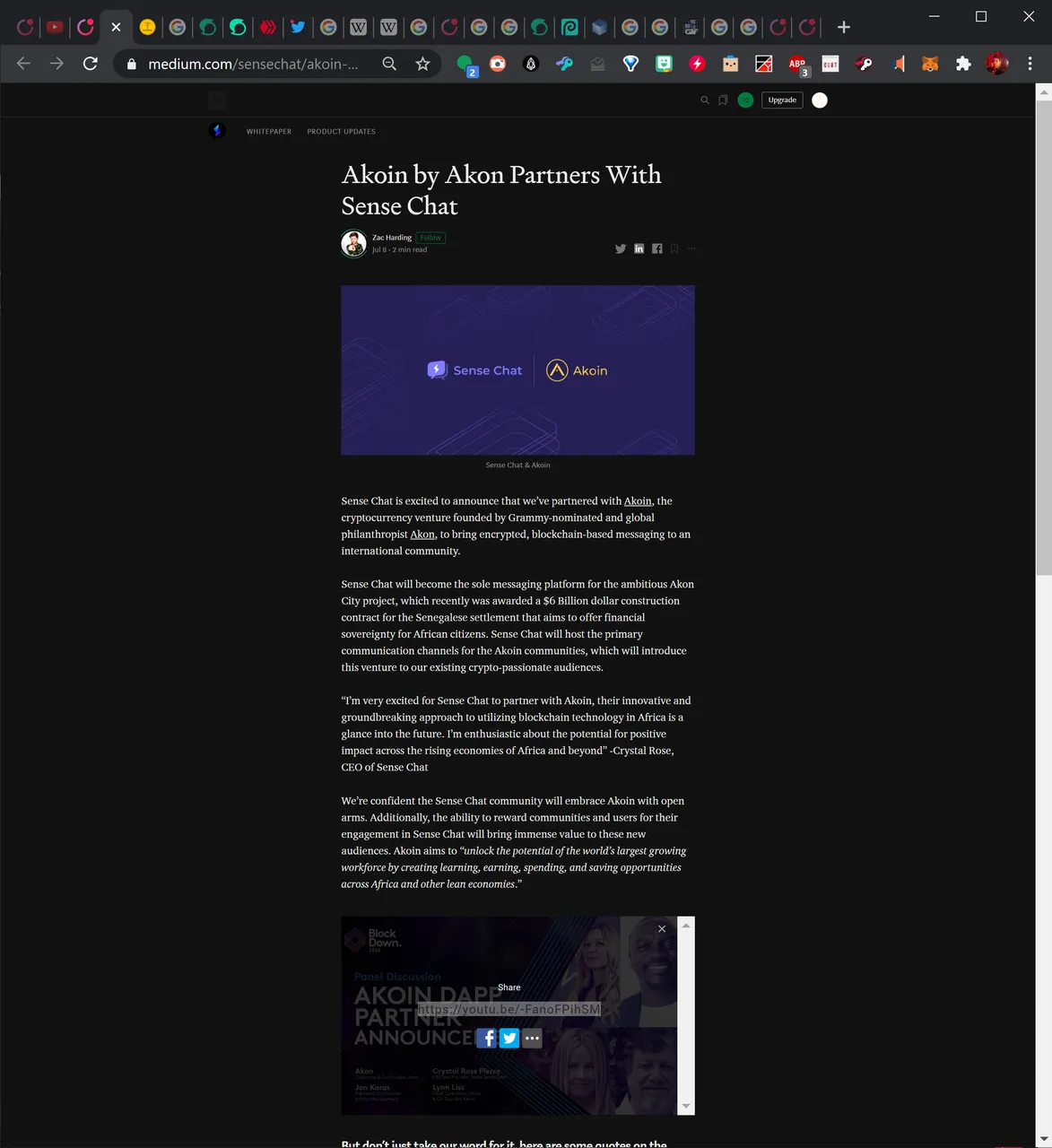This screenshot has width=1052, height=1148.
Task: Open the article's more options ellipsis
Action: pos(691,248)
